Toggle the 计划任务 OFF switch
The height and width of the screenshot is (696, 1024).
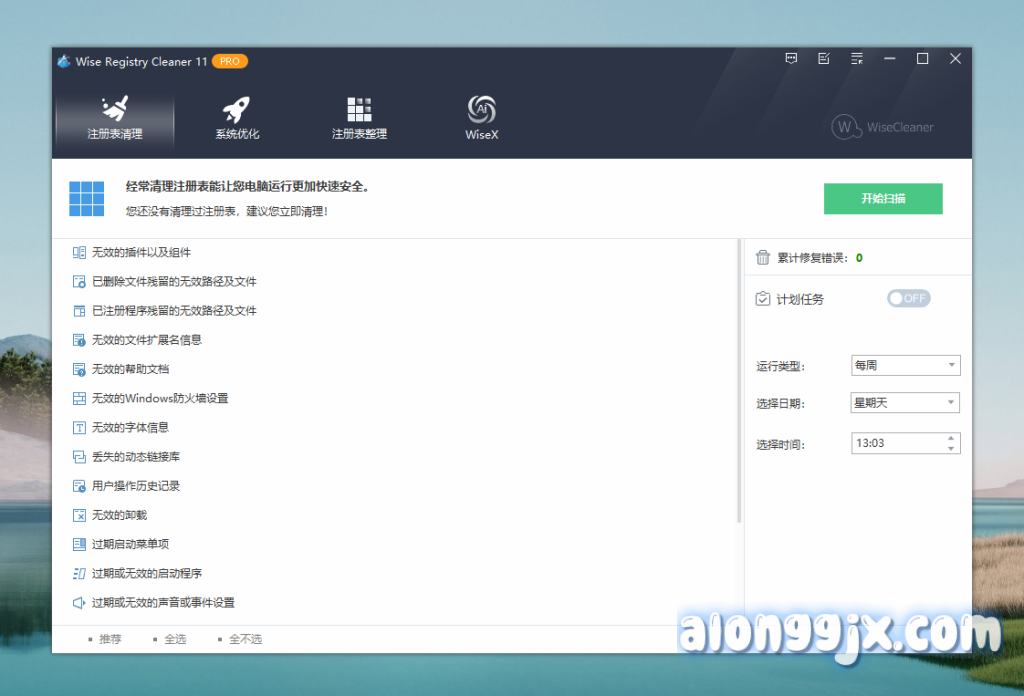[x=908, y=298]
